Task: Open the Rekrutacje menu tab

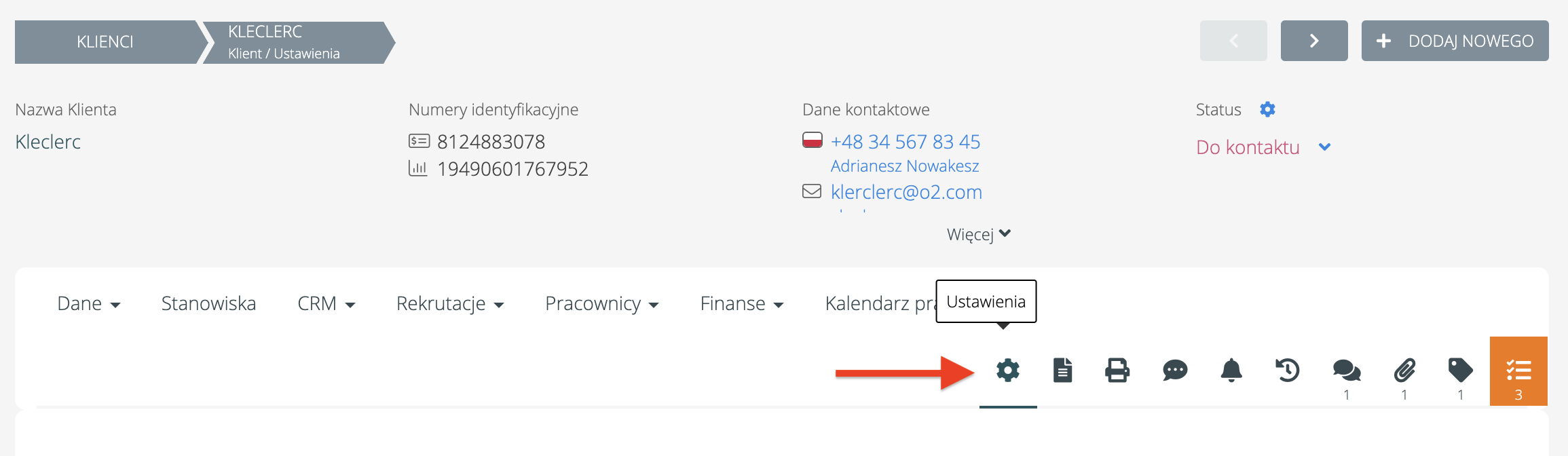Action: 449,303
